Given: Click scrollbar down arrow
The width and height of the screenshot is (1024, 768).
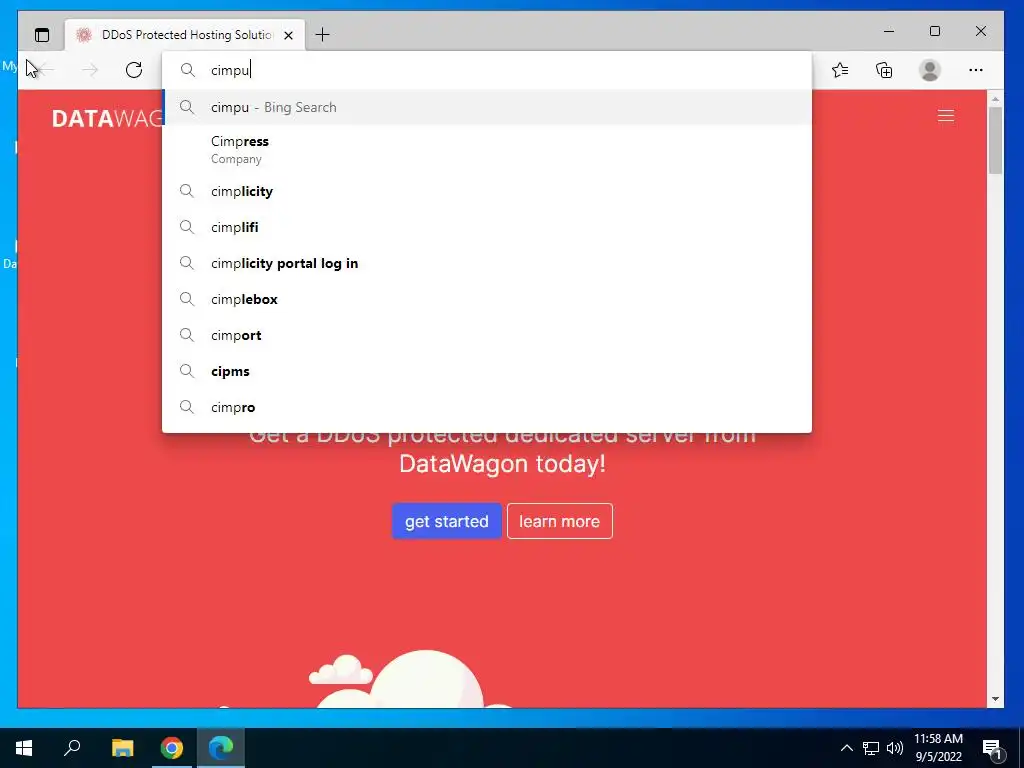Looking at the screenshot, I should click(x=995, y=699).
